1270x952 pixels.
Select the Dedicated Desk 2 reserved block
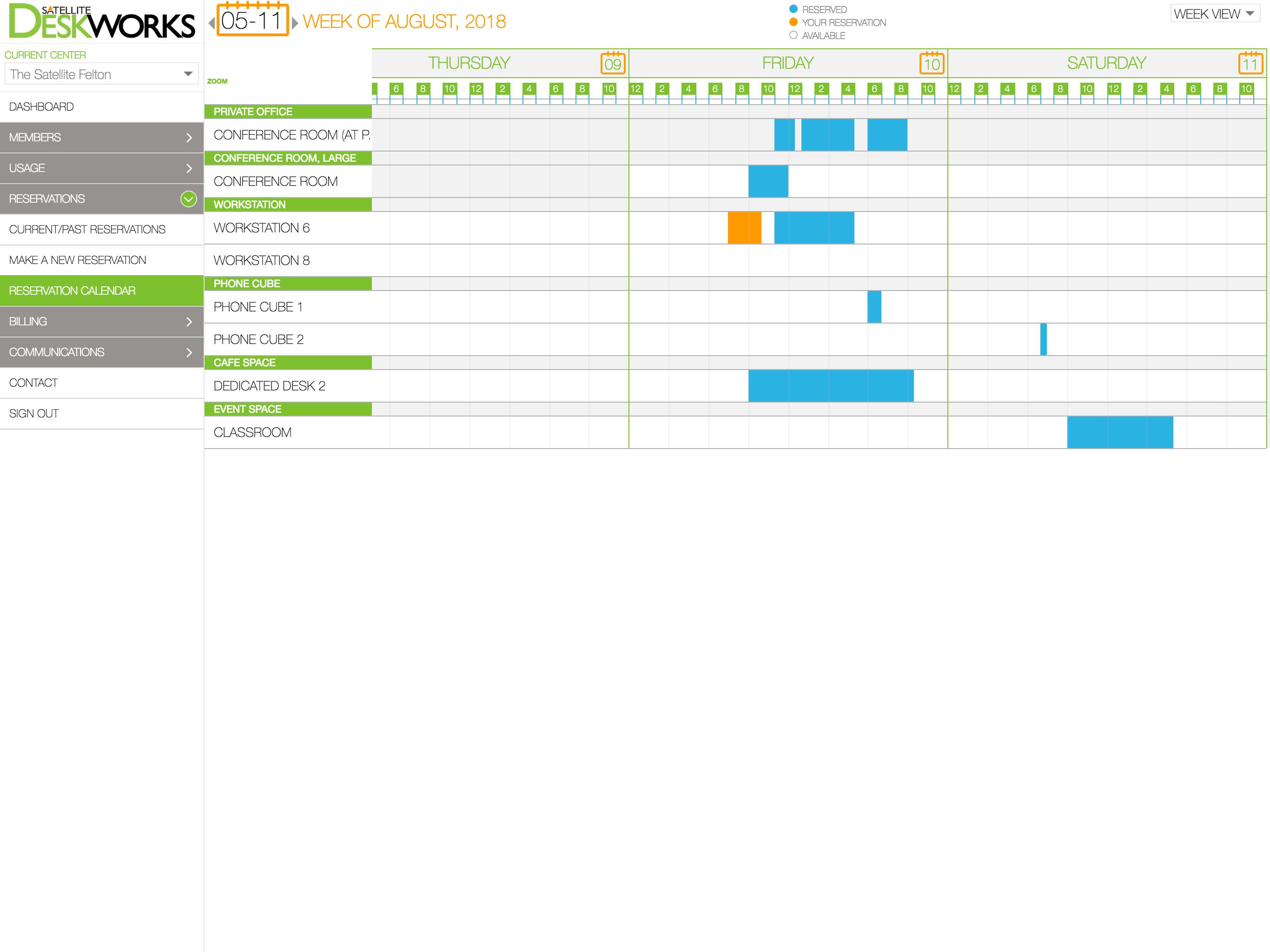(x=831, y=386)
